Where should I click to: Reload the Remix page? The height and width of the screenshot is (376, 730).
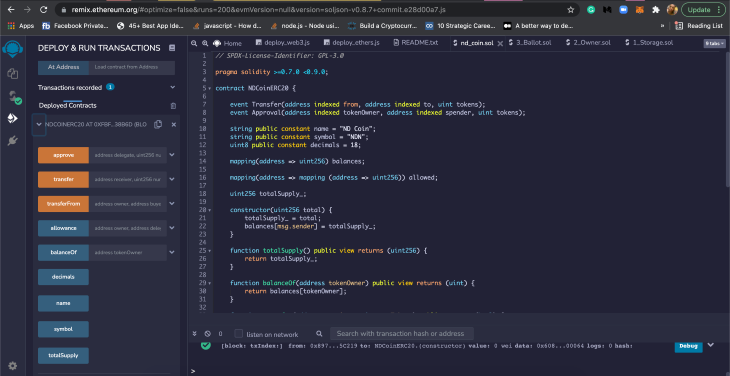click(x=43, y=9)
